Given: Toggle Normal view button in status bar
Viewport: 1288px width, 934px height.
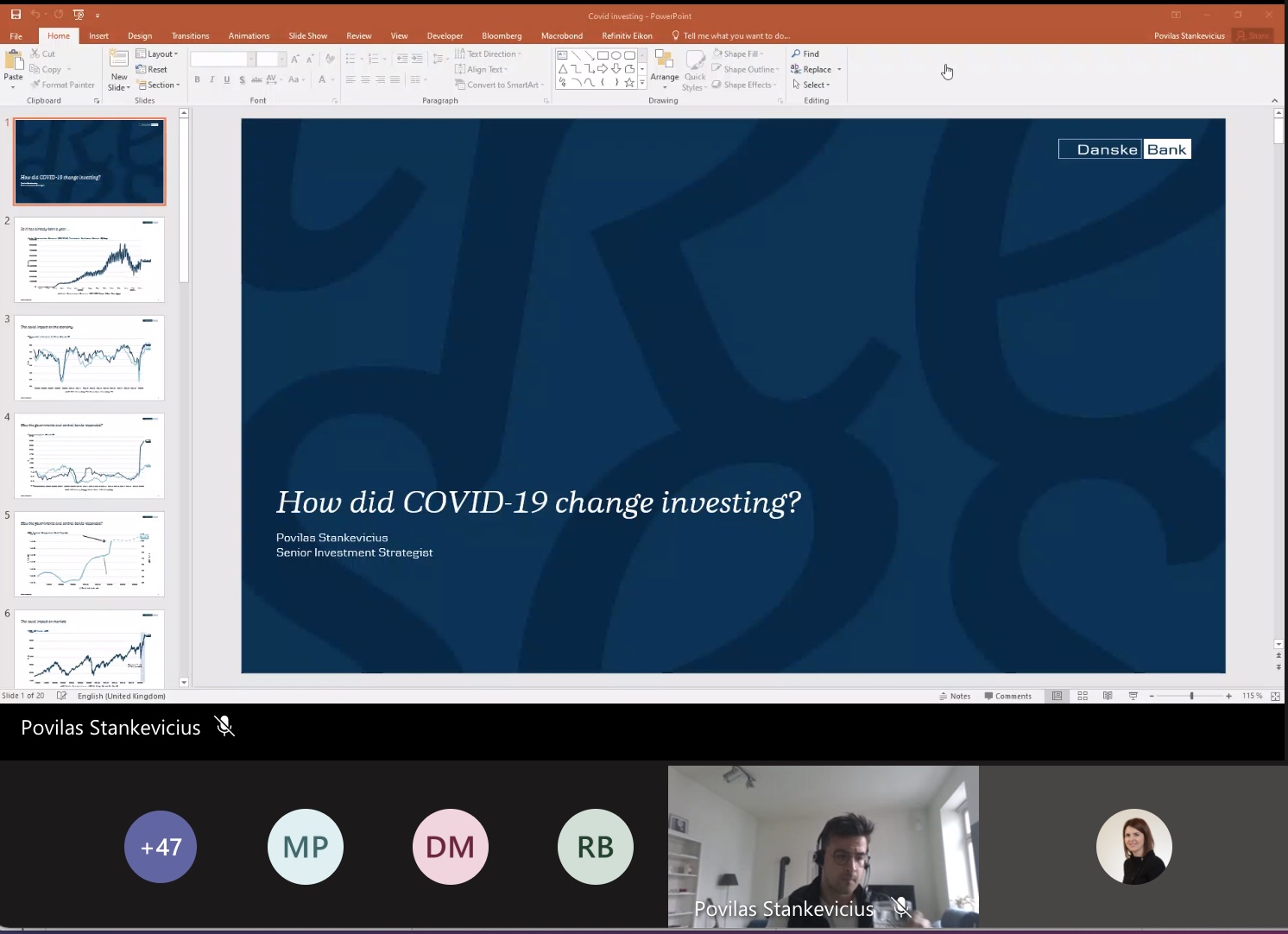Looking at the screenshot, I should click(x=1057, y=696).
